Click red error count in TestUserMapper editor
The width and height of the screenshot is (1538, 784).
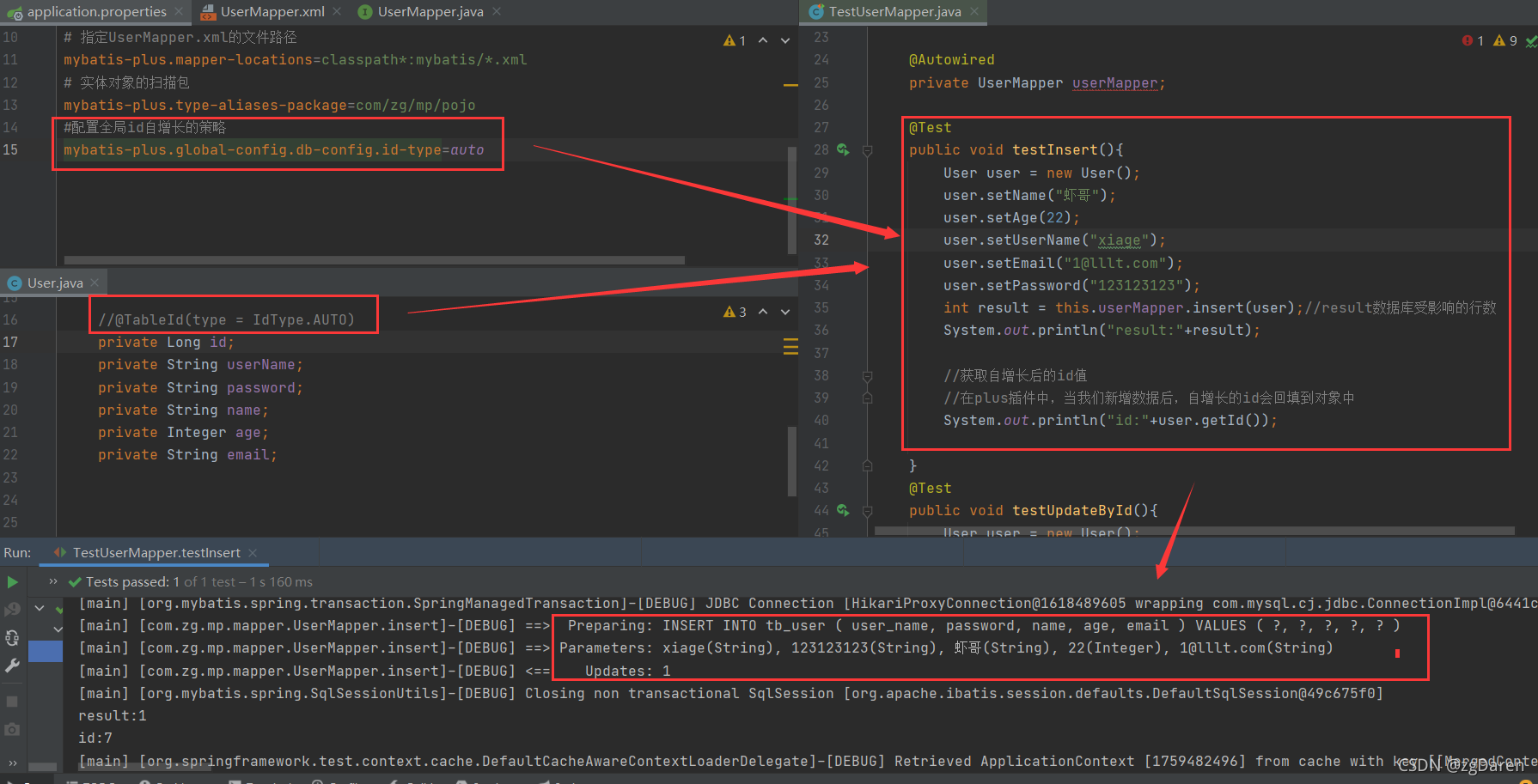[1473, 40]
